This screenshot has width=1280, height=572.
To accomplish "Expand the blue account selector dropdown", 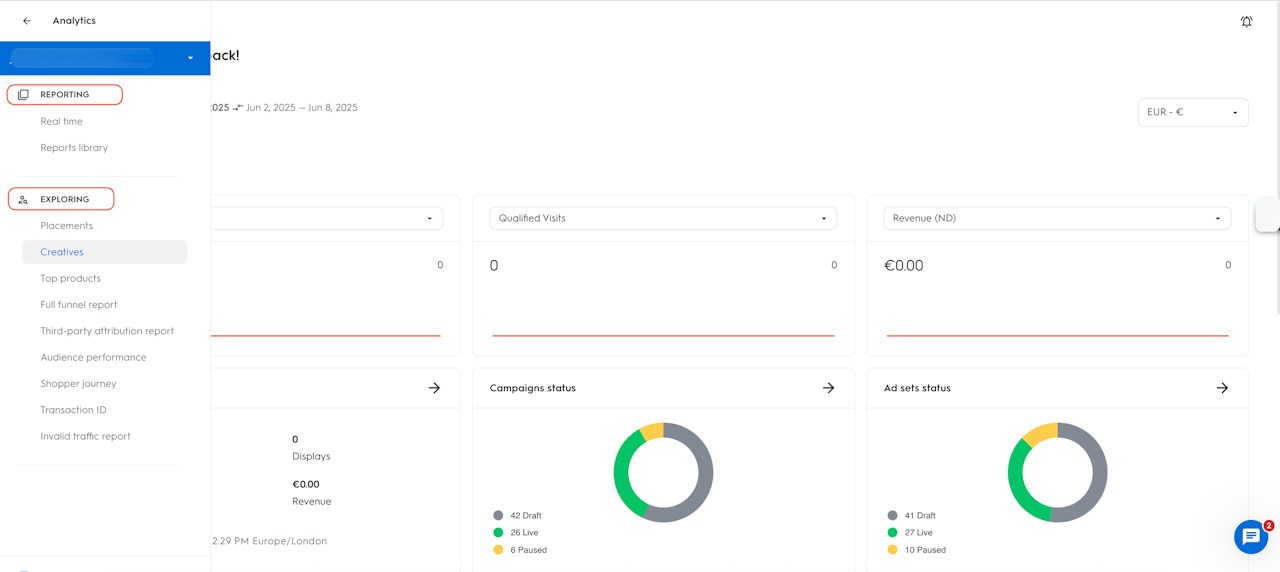I will coord(190,58).
